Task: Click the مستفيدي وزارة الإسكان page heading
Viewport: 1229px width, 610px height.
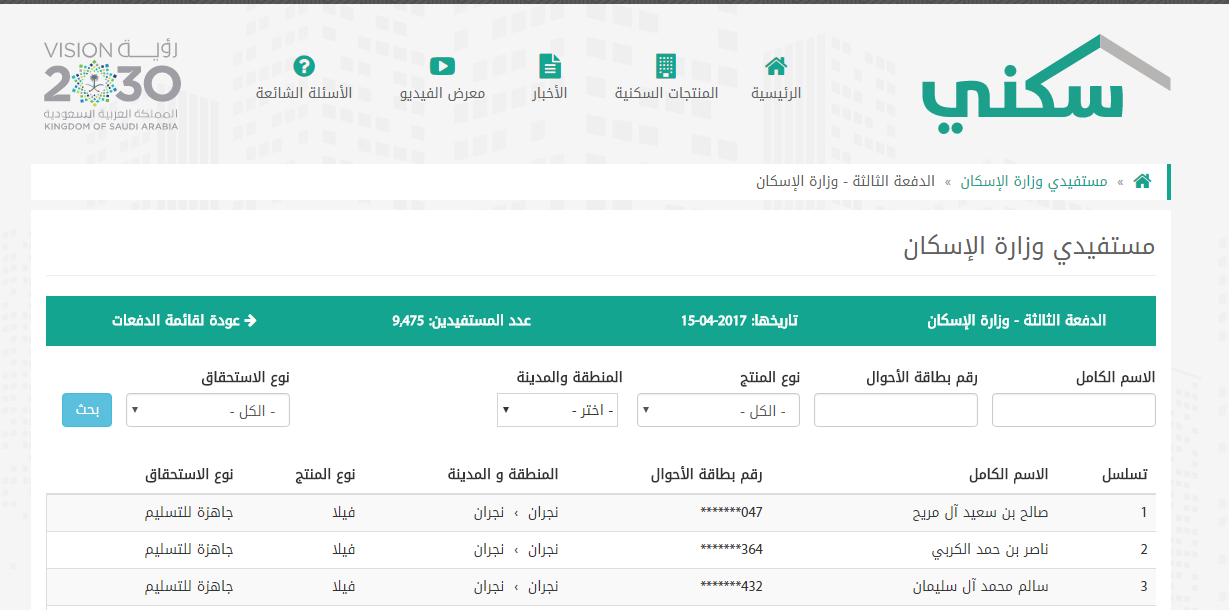Action: (1029, 248)
